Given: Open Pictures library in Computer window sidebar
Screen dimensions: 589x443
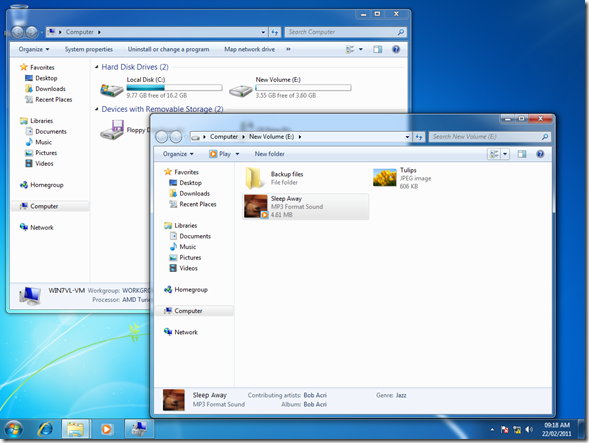Looking at the screenshot, I should point(41,153).
